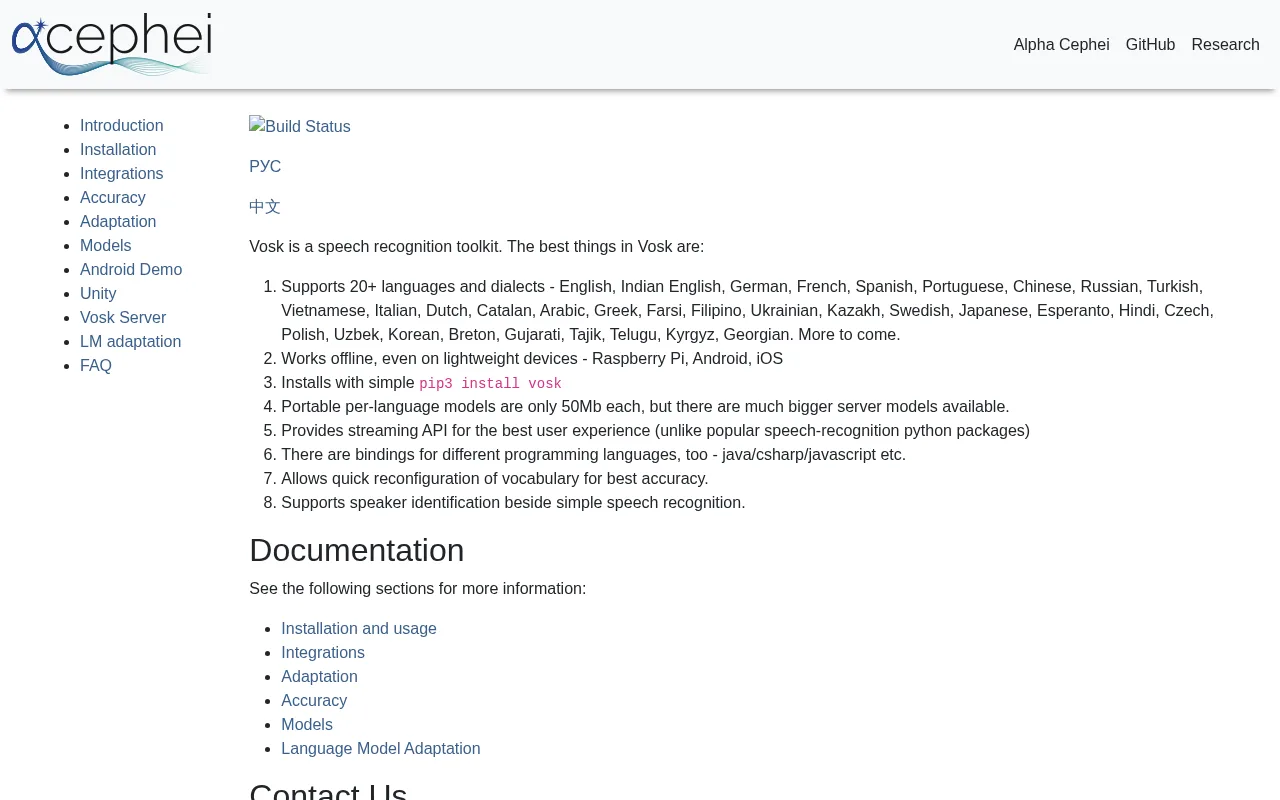Click 'Works offline, even on lightweight devices' item
The image size is (1280, 800).
point(532,359)
